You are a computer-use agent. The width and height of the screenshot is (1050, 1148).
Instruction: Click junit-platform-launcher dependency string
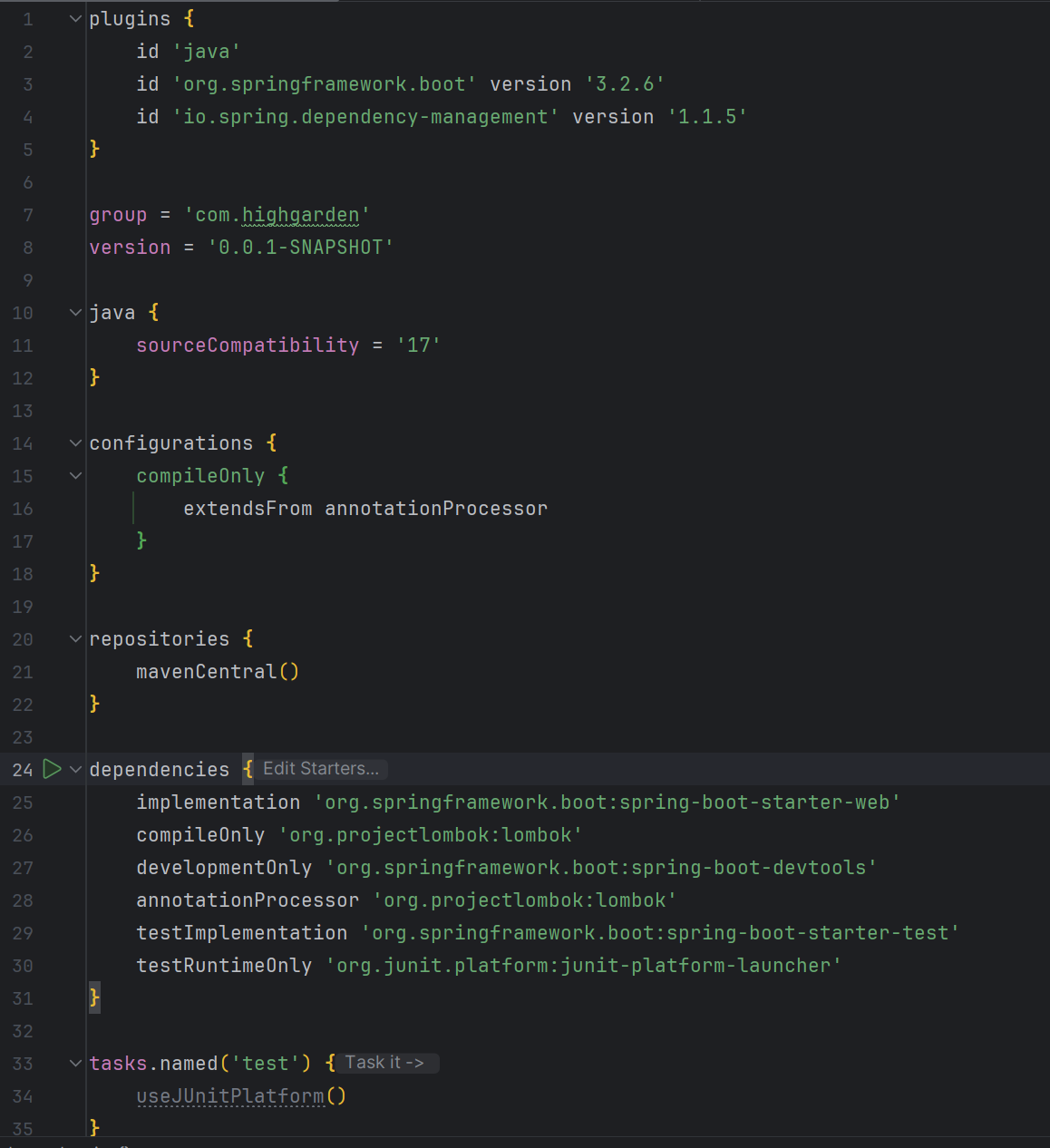584,966
